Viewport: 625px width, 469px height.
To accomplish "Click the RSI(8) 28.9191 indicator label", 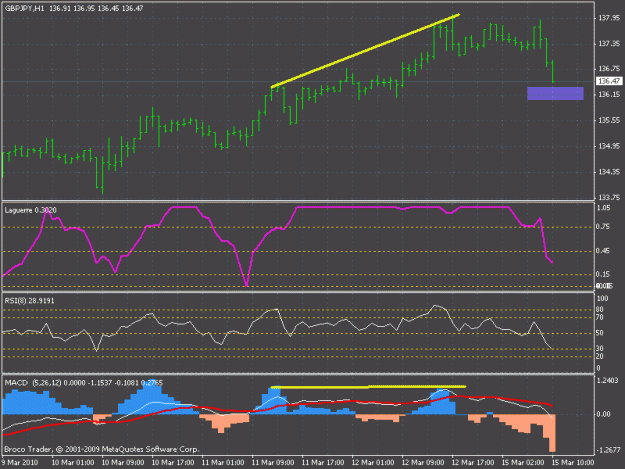I will point(29,301).
